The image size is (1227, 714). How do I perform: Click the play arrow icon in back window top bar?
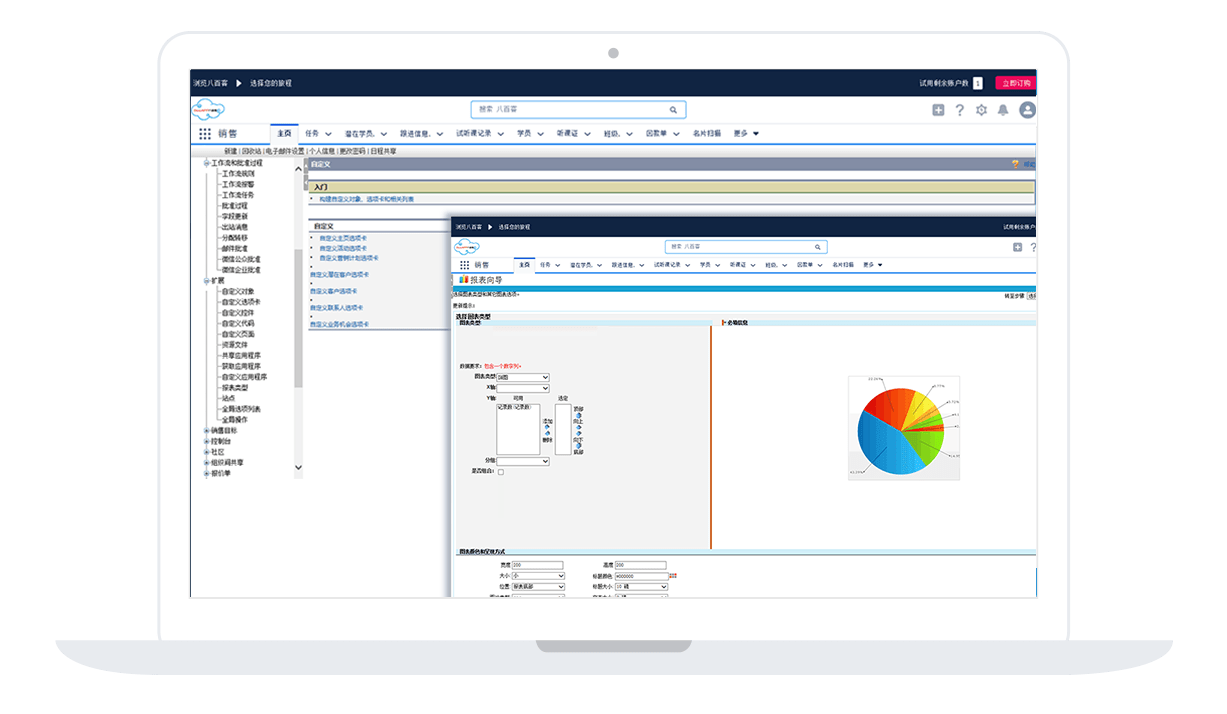[x=239, y=83]
